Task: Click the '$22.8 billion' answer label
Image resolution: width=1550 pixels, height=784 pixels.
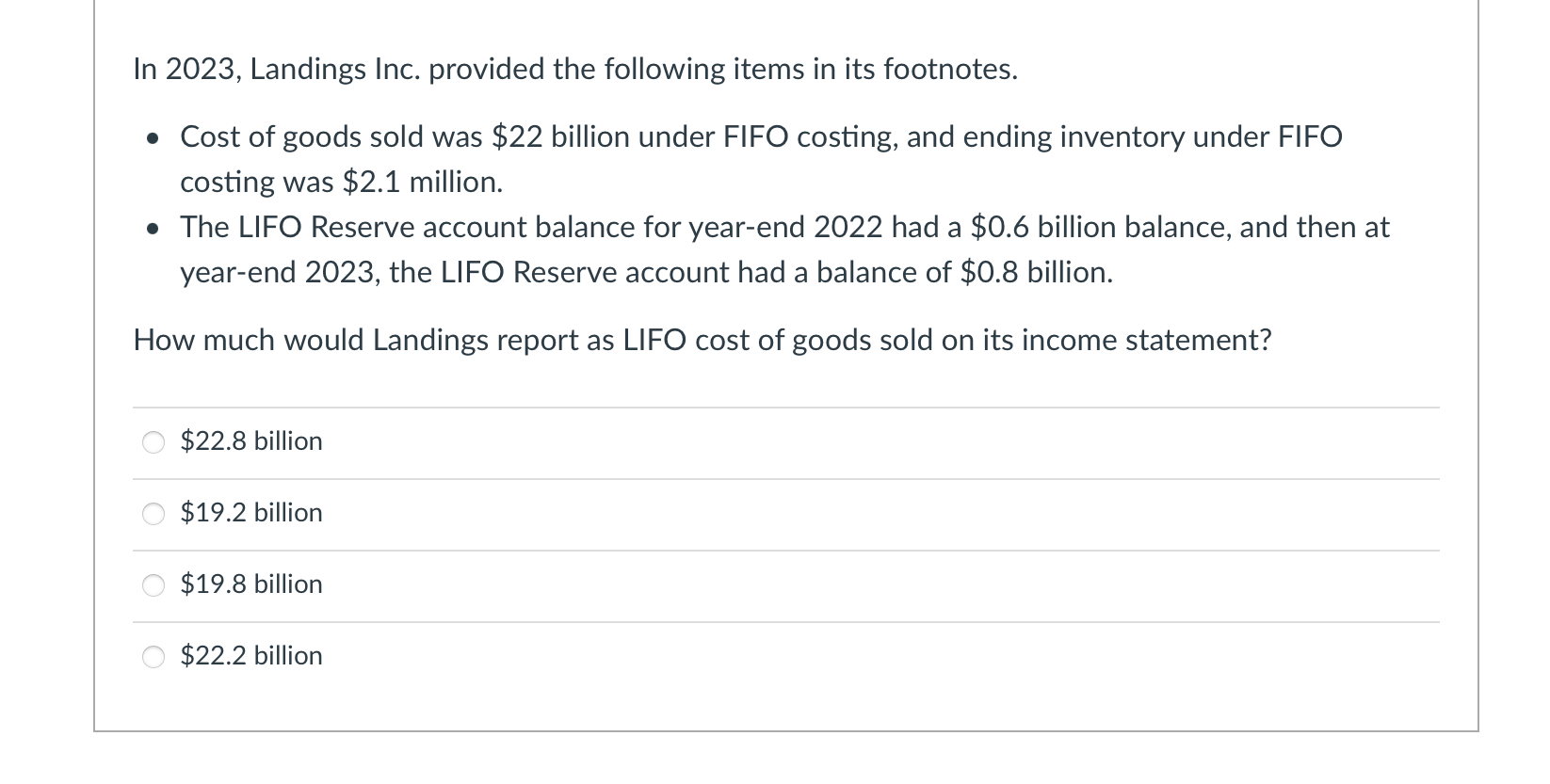Action: (x=251, y=440)
